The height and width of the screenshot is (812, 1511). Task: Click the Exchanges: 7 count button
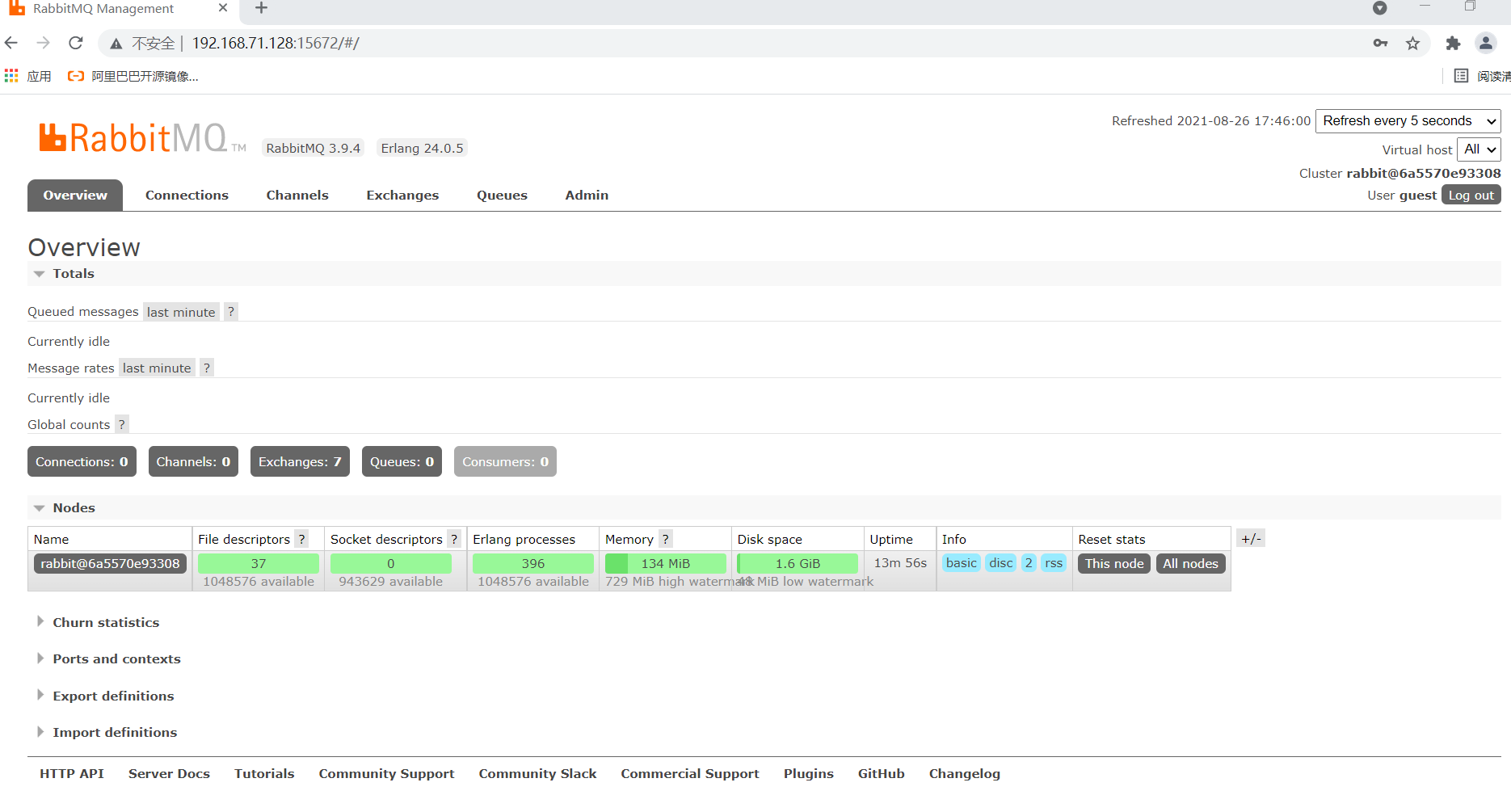(x=300, y=462)
